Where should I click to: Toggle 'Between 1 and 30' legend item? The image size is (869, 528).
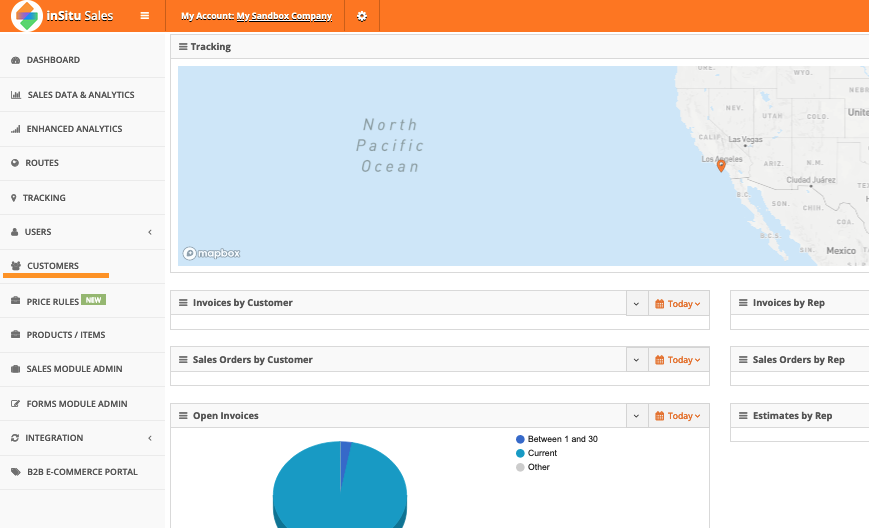click(x=556, y=439)
